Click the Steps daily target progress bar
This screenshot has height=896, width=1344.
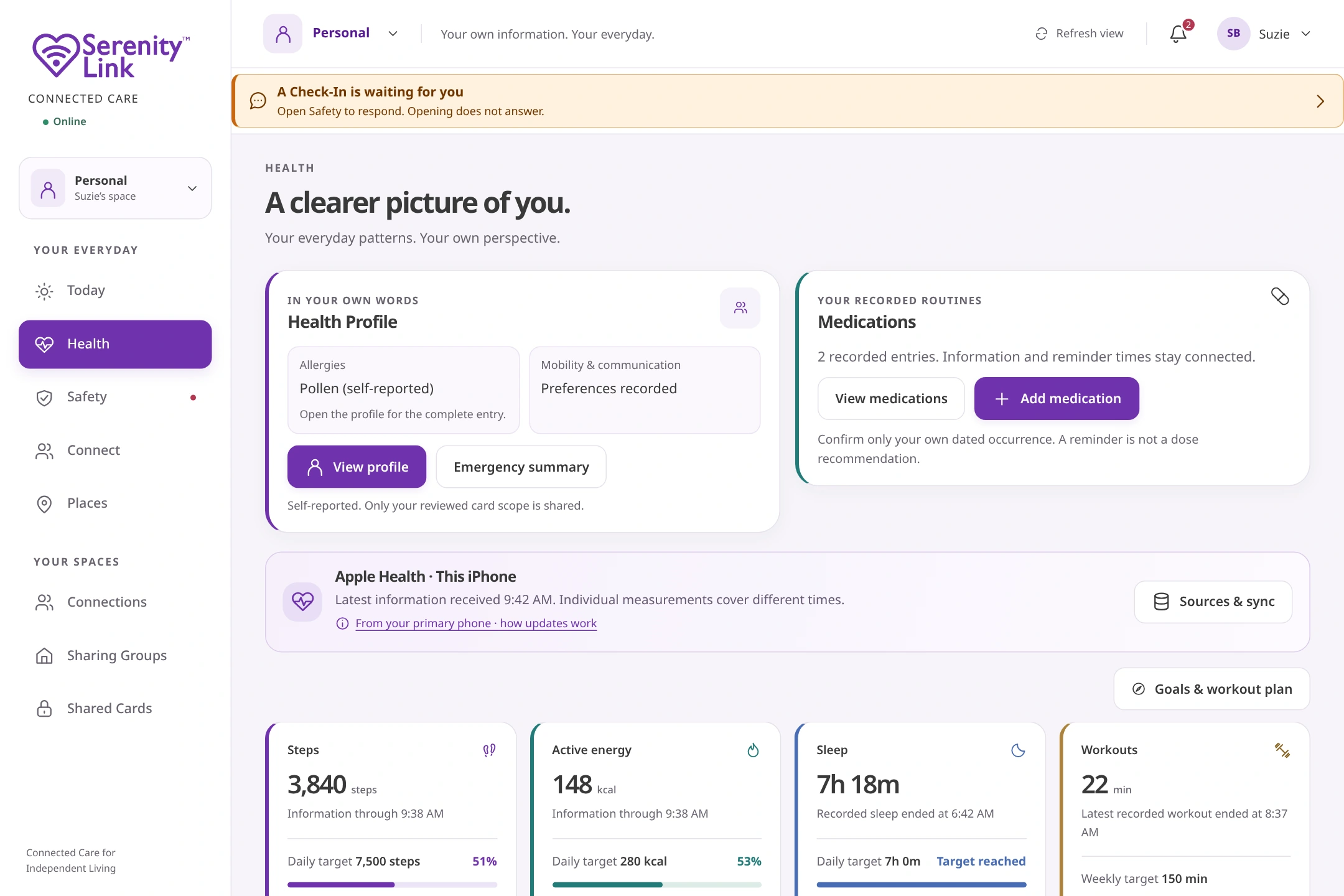pos(392,885)
